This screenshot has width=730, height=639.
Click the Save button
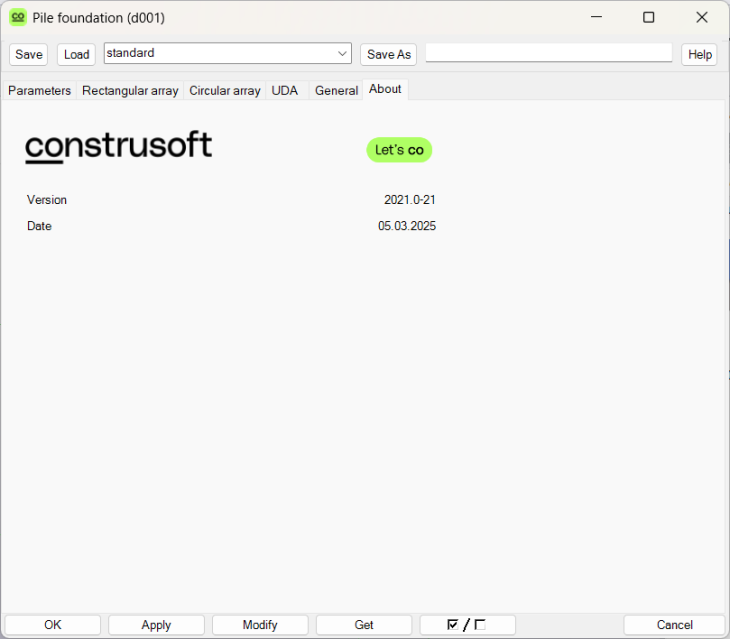coord(28,54)
